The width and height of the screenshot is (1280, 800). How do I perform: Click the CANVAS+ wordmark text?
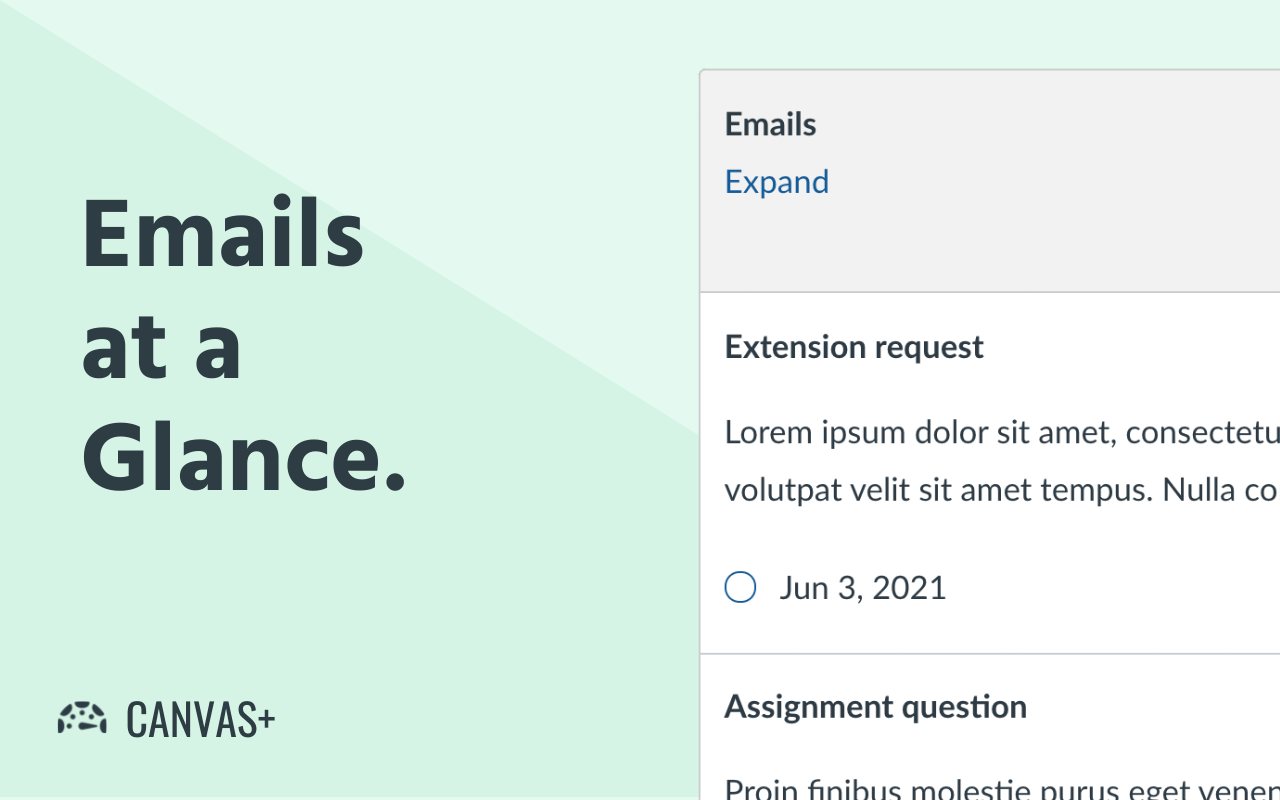click(190, 720)
